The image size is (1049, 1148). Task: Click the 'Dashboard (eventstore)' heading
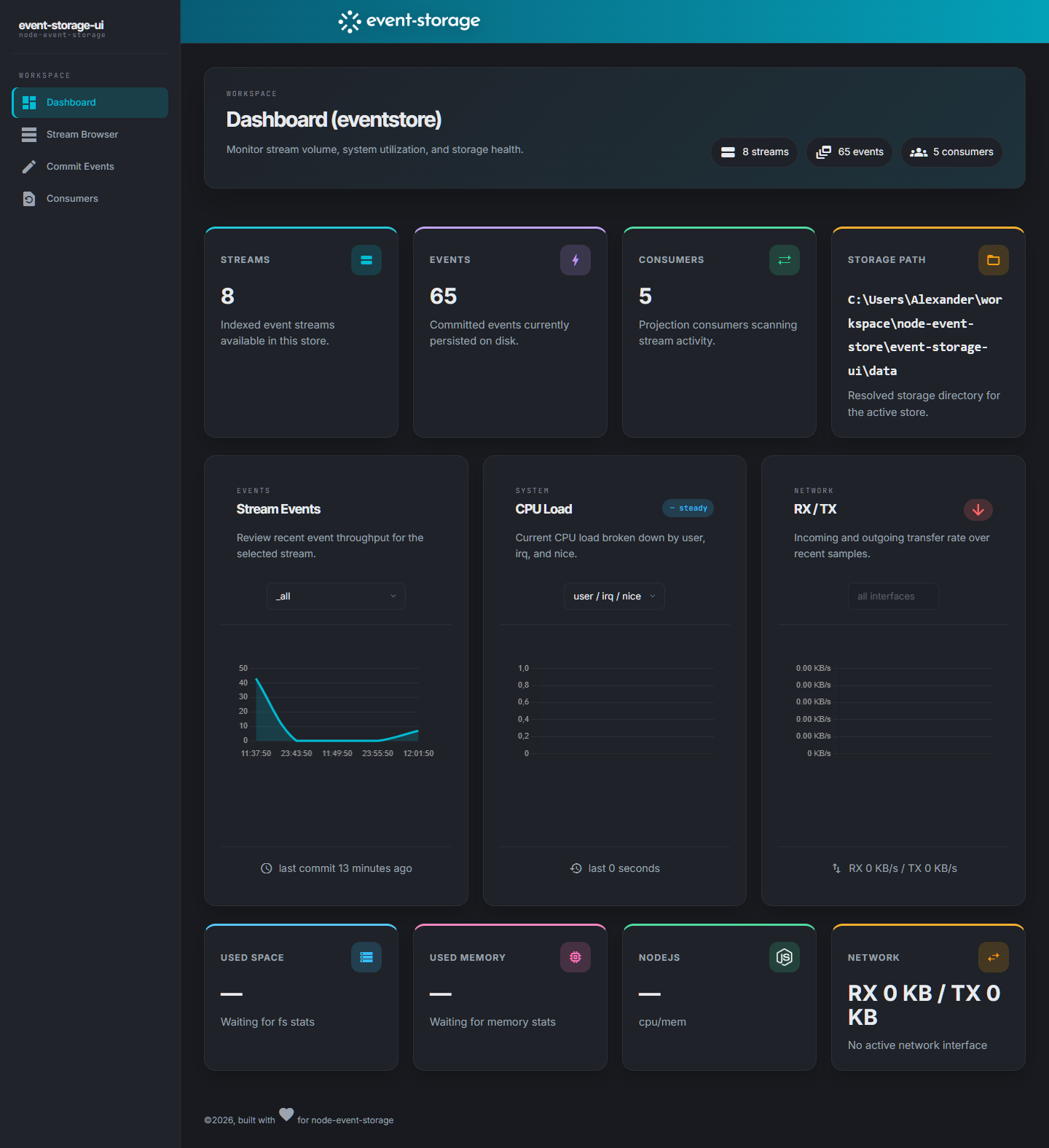[334, 119]
